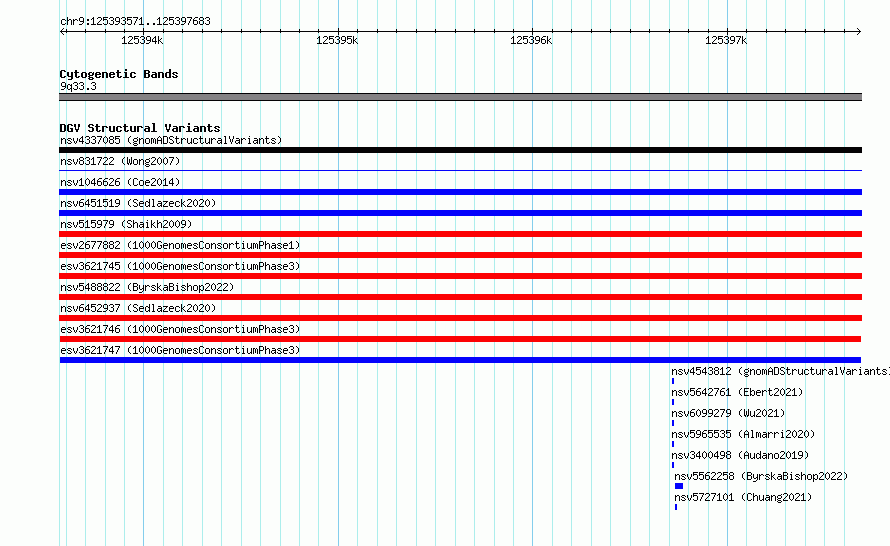Click the nsv1046626 (Coe2014) label

click(120, 182)
